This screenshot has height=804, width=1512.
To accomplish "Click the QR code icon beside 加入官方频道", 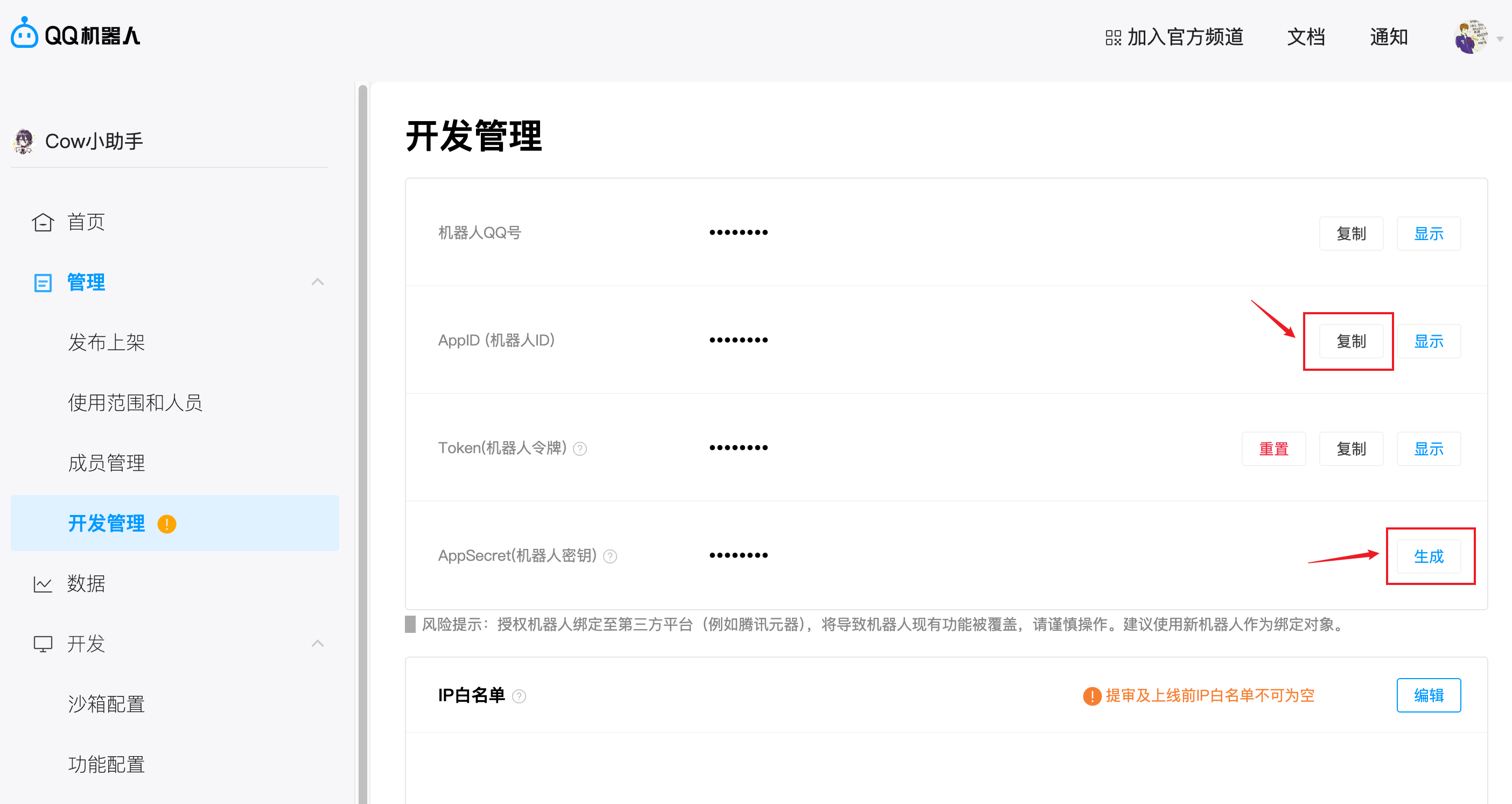I will [x=1113, y=38].
